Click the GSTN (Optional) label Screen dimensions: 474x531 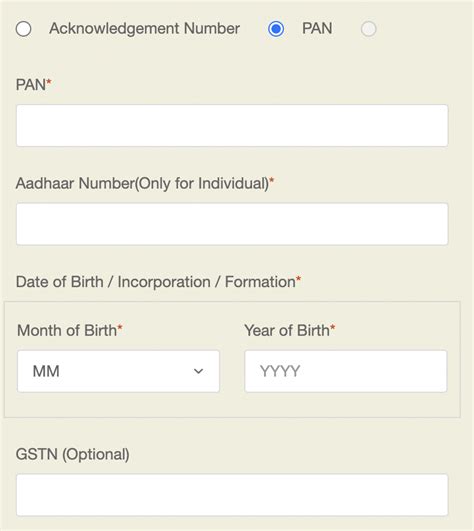pos(72,454)
